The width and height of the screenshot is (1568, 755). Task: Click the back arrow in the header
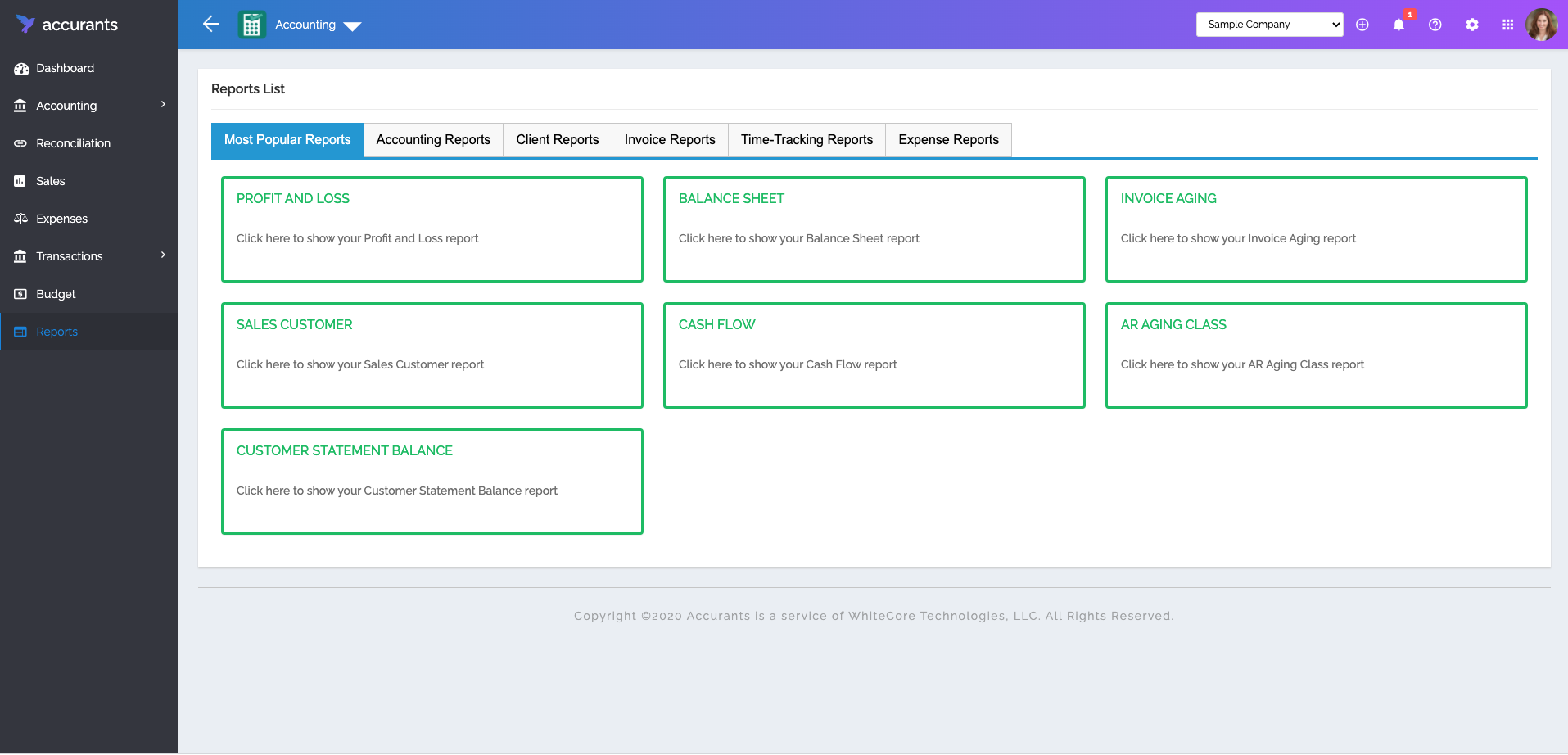coord(210,25)
